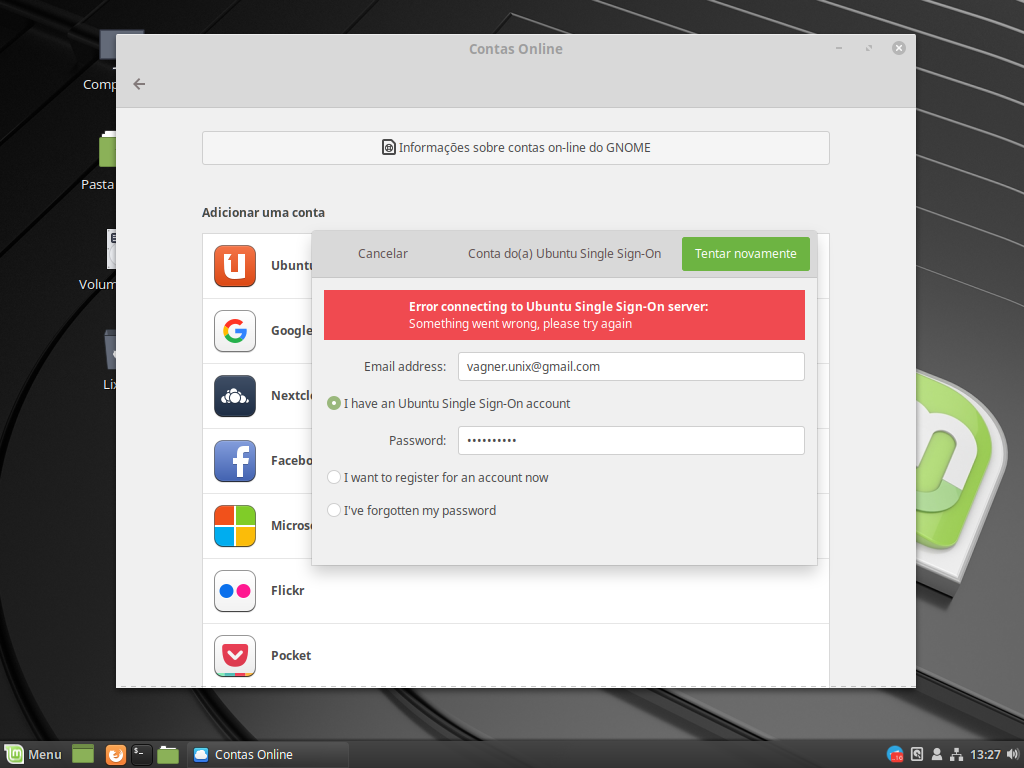Click the Microsoft four-color icon

click(x=234, y=526)
